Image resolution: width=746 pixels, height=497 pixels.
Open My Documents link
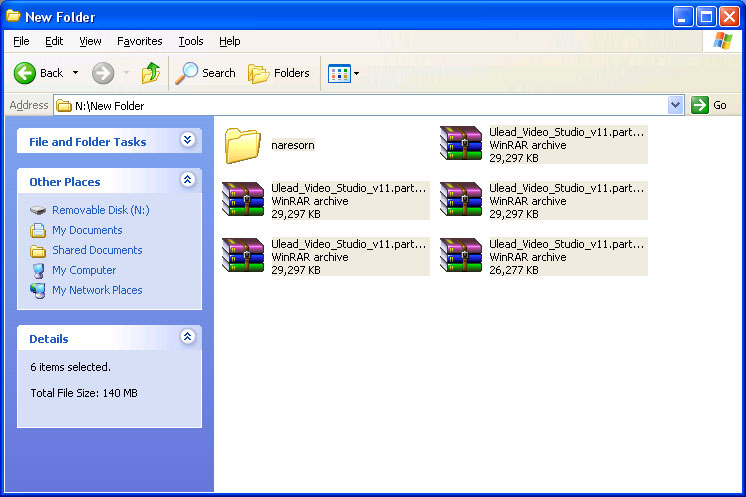(x=87, y=230)
